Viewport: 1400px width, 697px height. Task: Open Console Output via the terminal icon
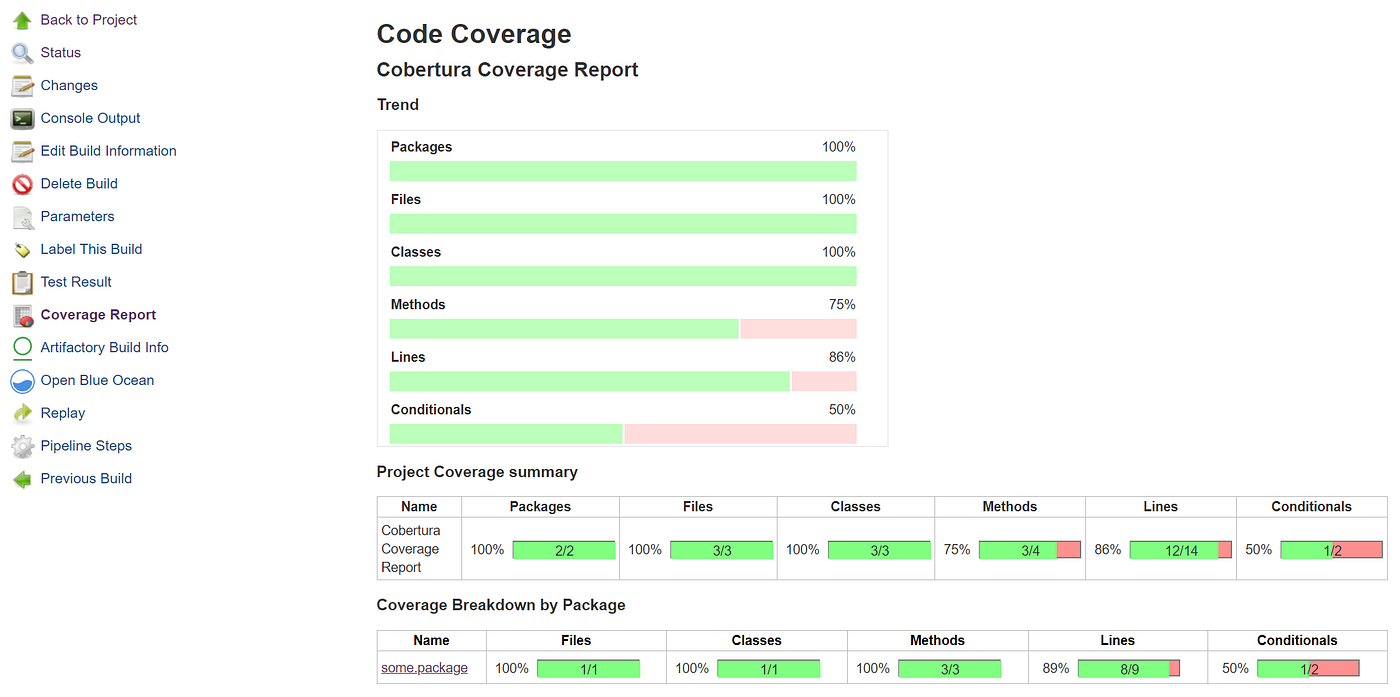coord(21,118)
